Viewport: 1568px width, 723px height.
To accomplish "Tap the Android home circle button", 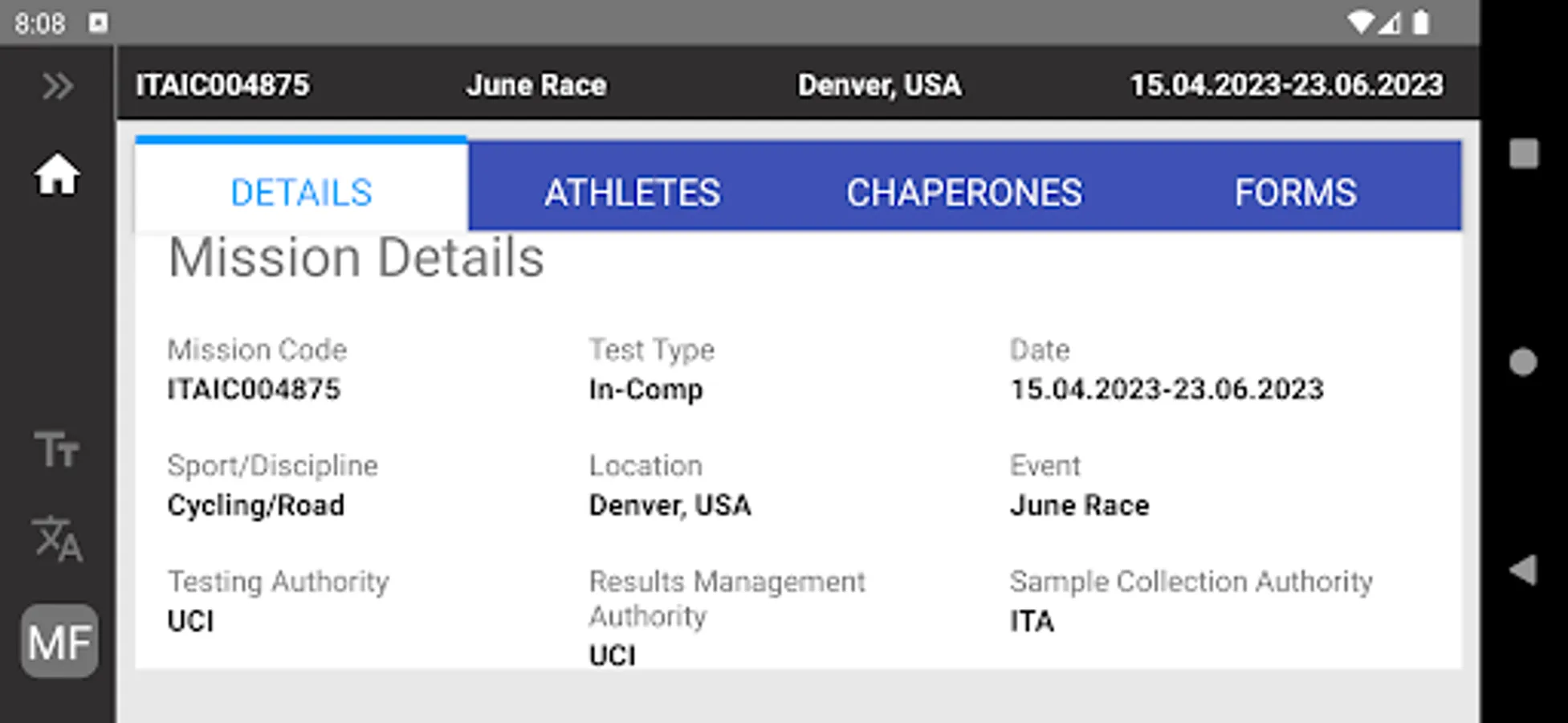I will click(1523, 362).
